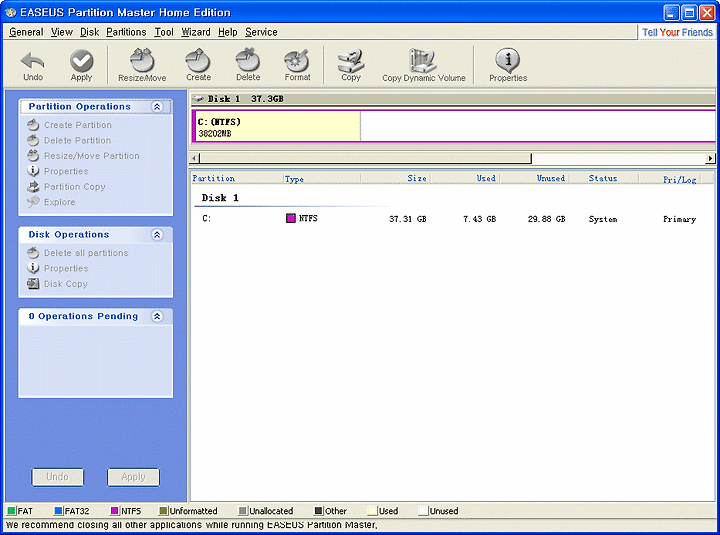Click the disk map right scroll arrow
The width and height of the screenshot is (720, 535).
(710, 158)
